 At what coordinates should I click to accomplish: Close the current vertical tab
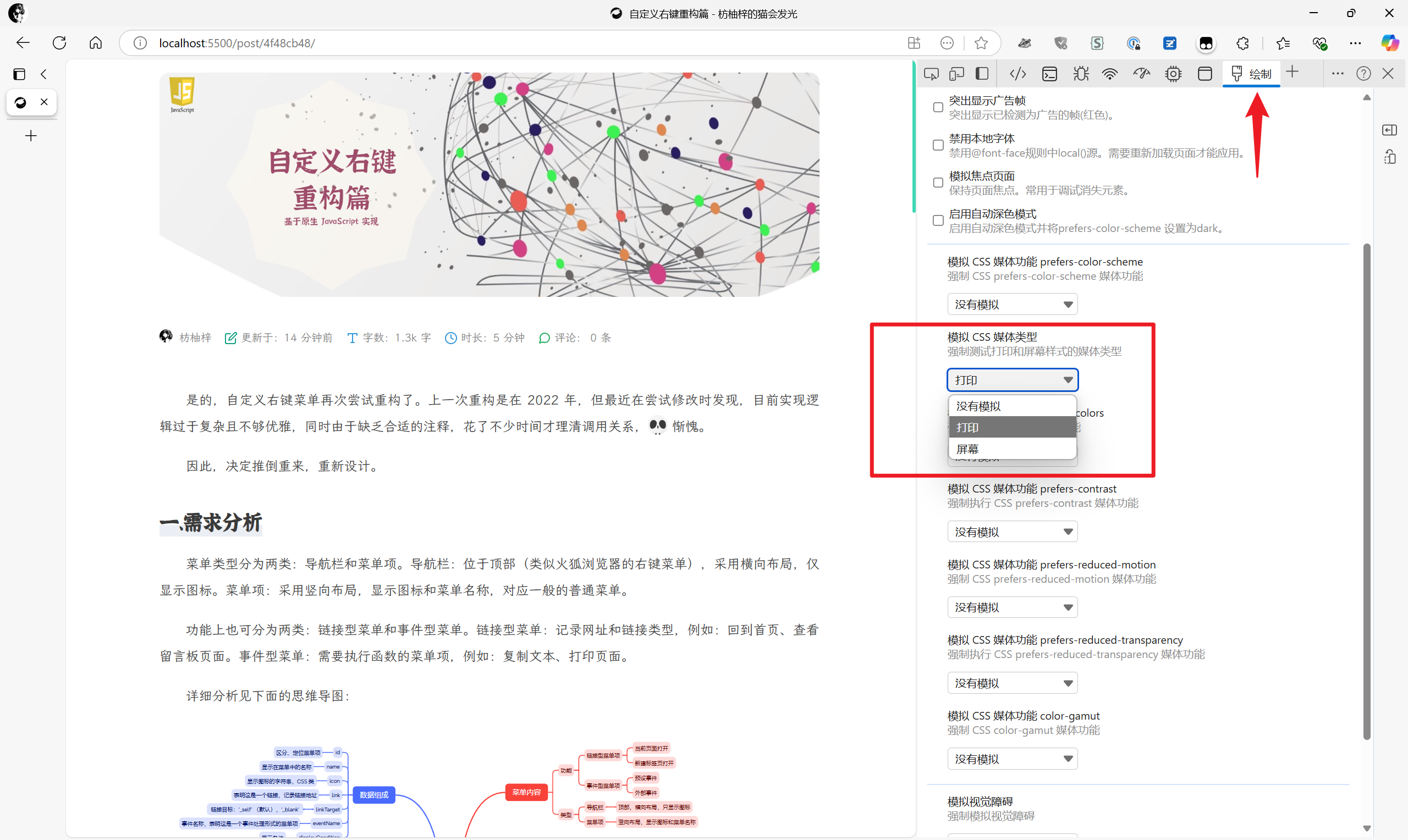pyautogui.click(x=44, y=102)
